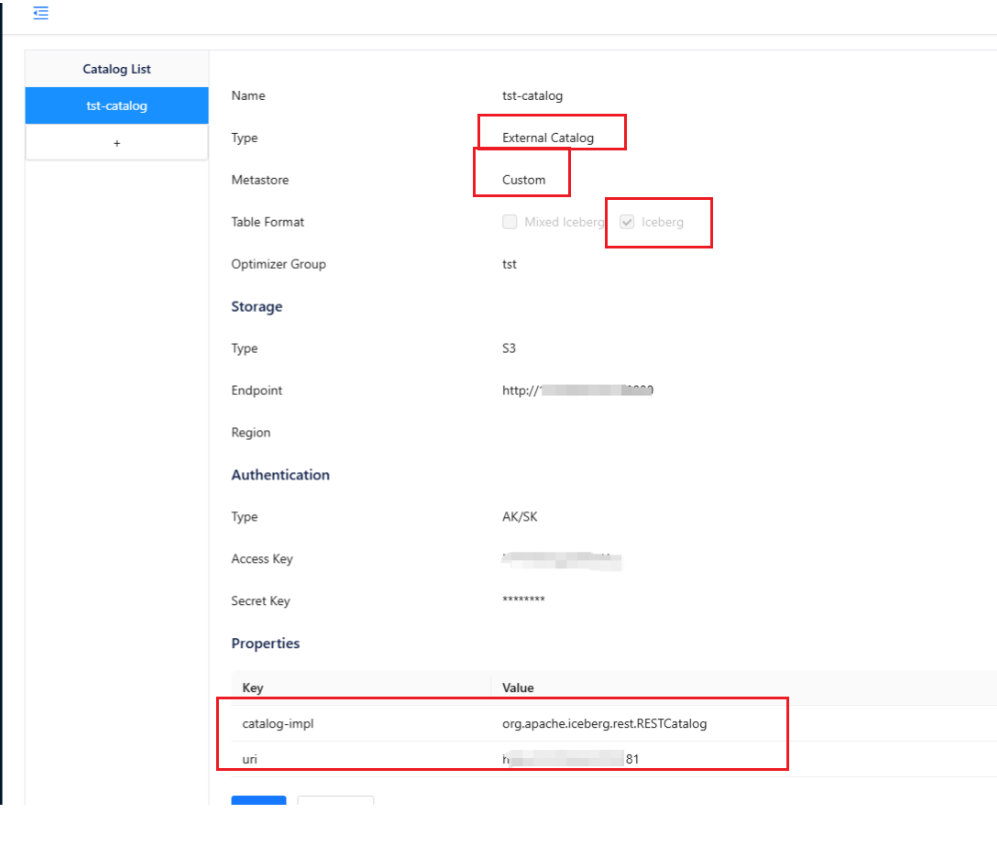The image size is (997, 842).
Task: Click the blue button below the properties table
Action: click(259, 800)
